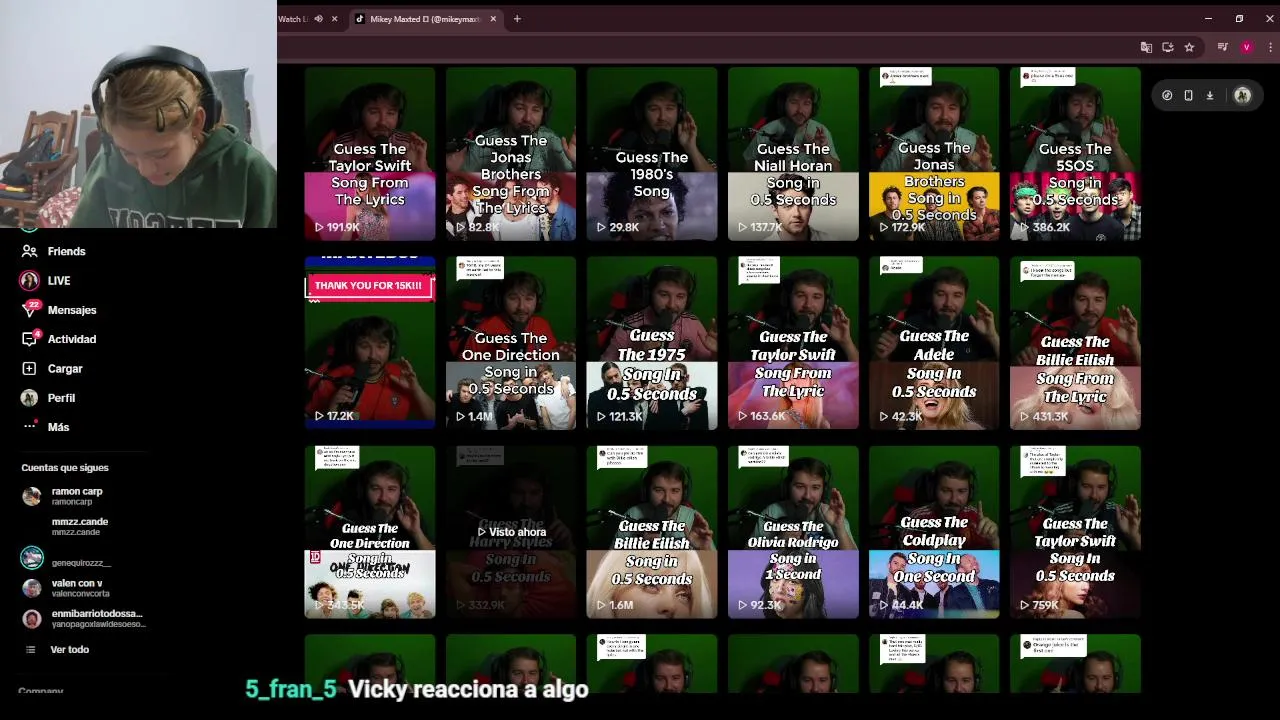This screenshot has width=1280, height=720.
Task: Open mmzz.cande followed account
Action: point(80,526)
